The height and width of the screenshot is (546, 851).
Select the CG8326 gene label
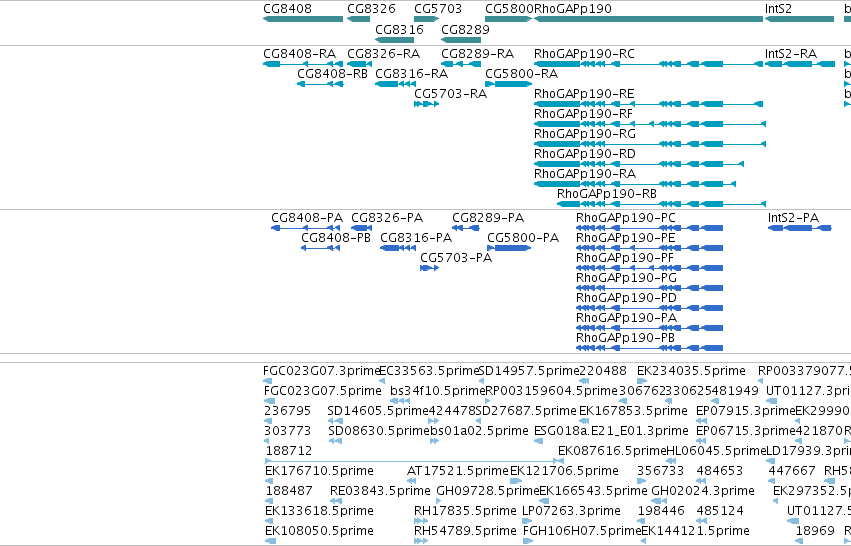tap(371, 9)
